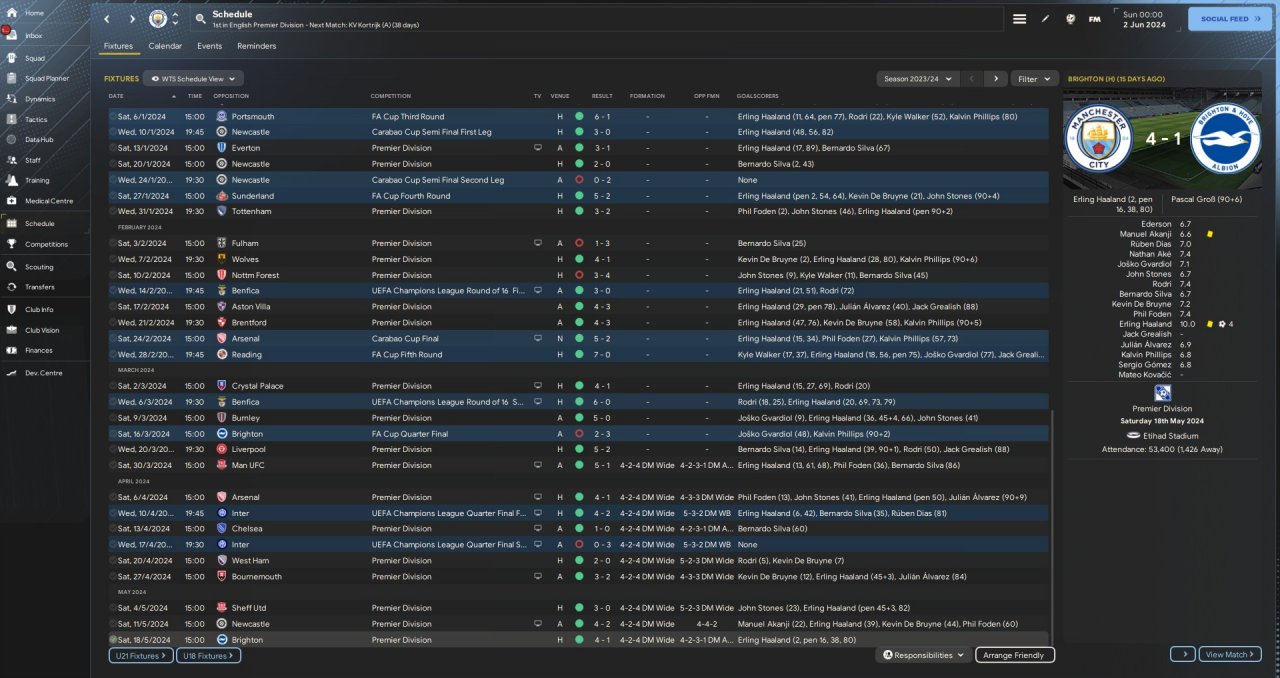Click the pencil edit icon
The height and width of the screenshot is (678, 1280).
pyautogui.click(x=1046, y=19)
